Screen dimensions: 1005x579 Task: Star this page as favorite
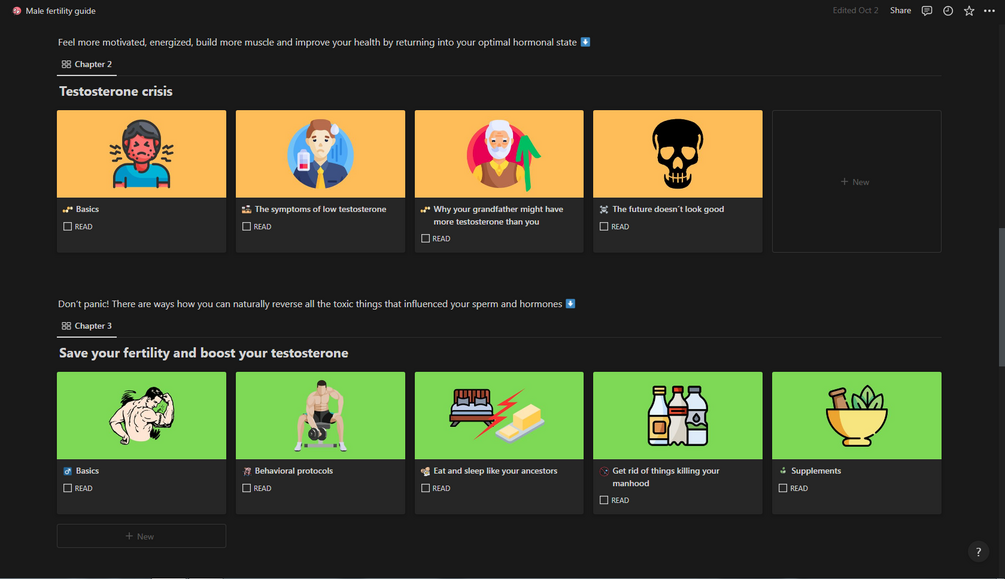(x=968, y=10)
